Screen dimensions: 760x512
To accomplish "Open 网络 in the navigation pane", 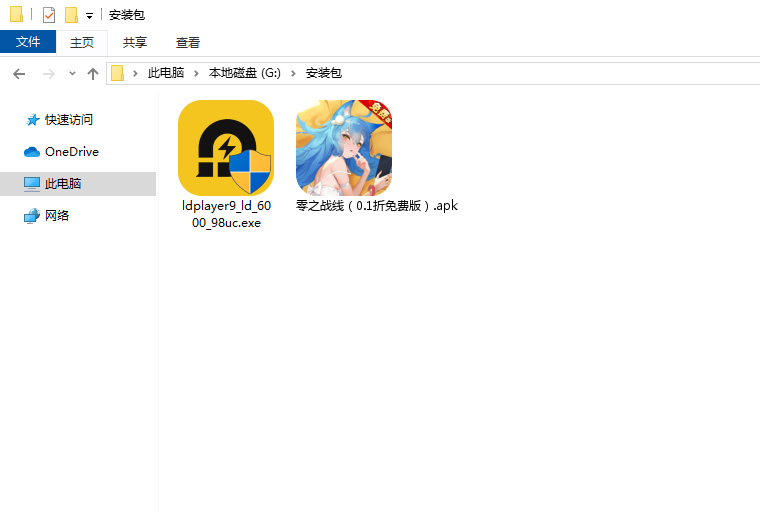I will pyautogui.click(x=57, y=216).
